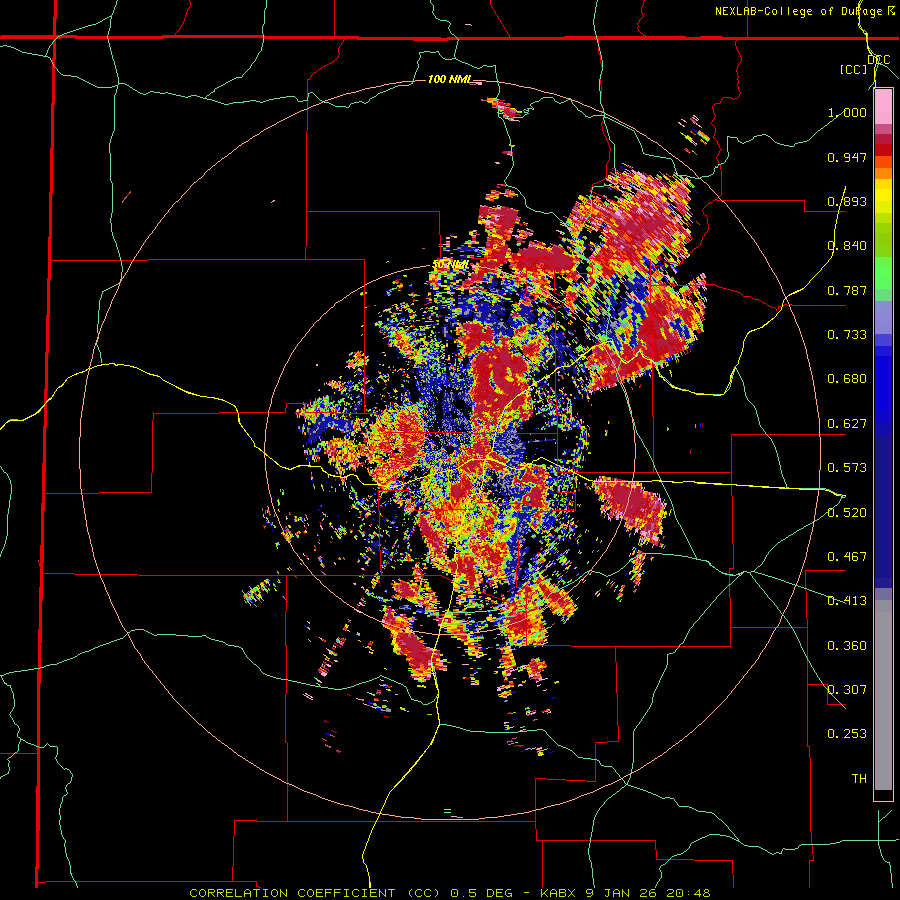Click the 50 NMI range ring label
Viewport: 900px width, 900px height.
[451, 265]
